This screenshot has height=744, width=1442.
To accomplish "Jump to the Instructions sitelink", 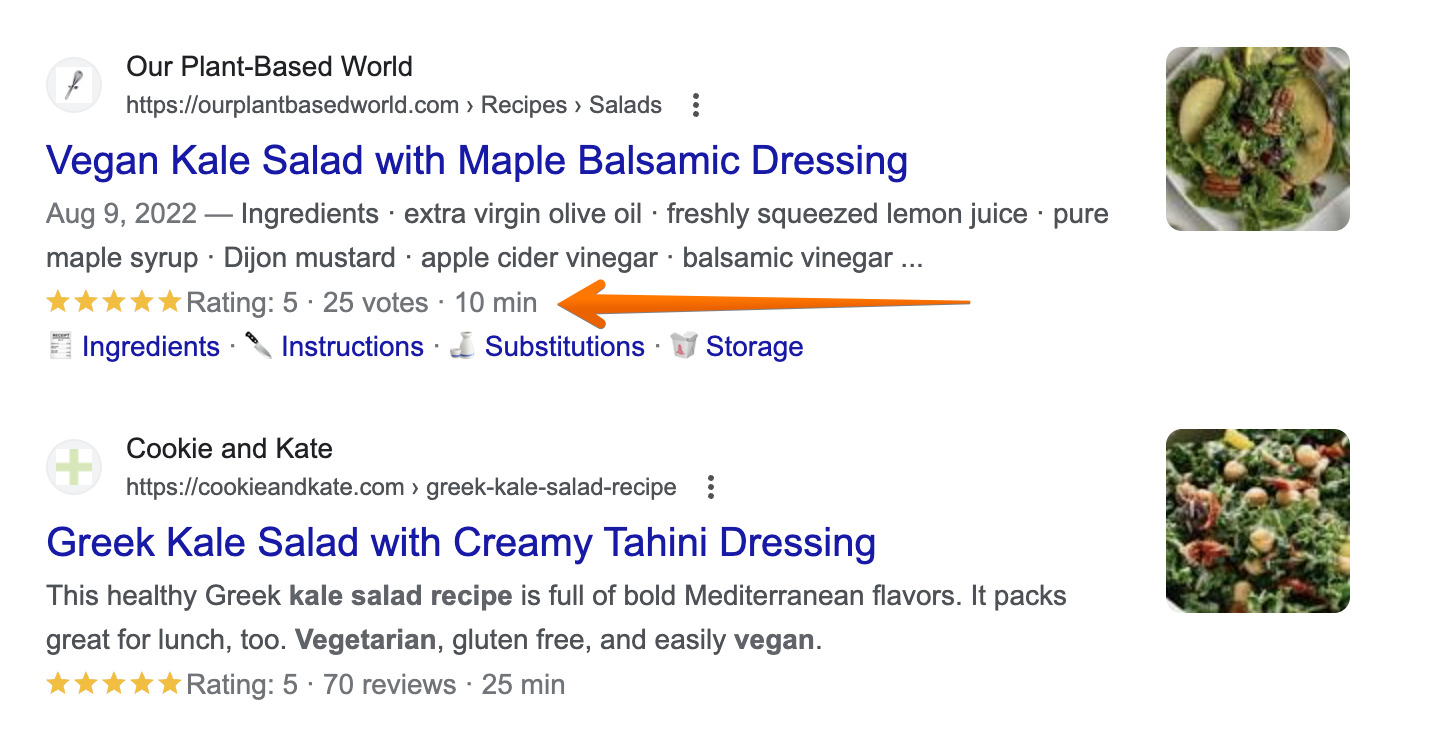I will coord(352,347).
